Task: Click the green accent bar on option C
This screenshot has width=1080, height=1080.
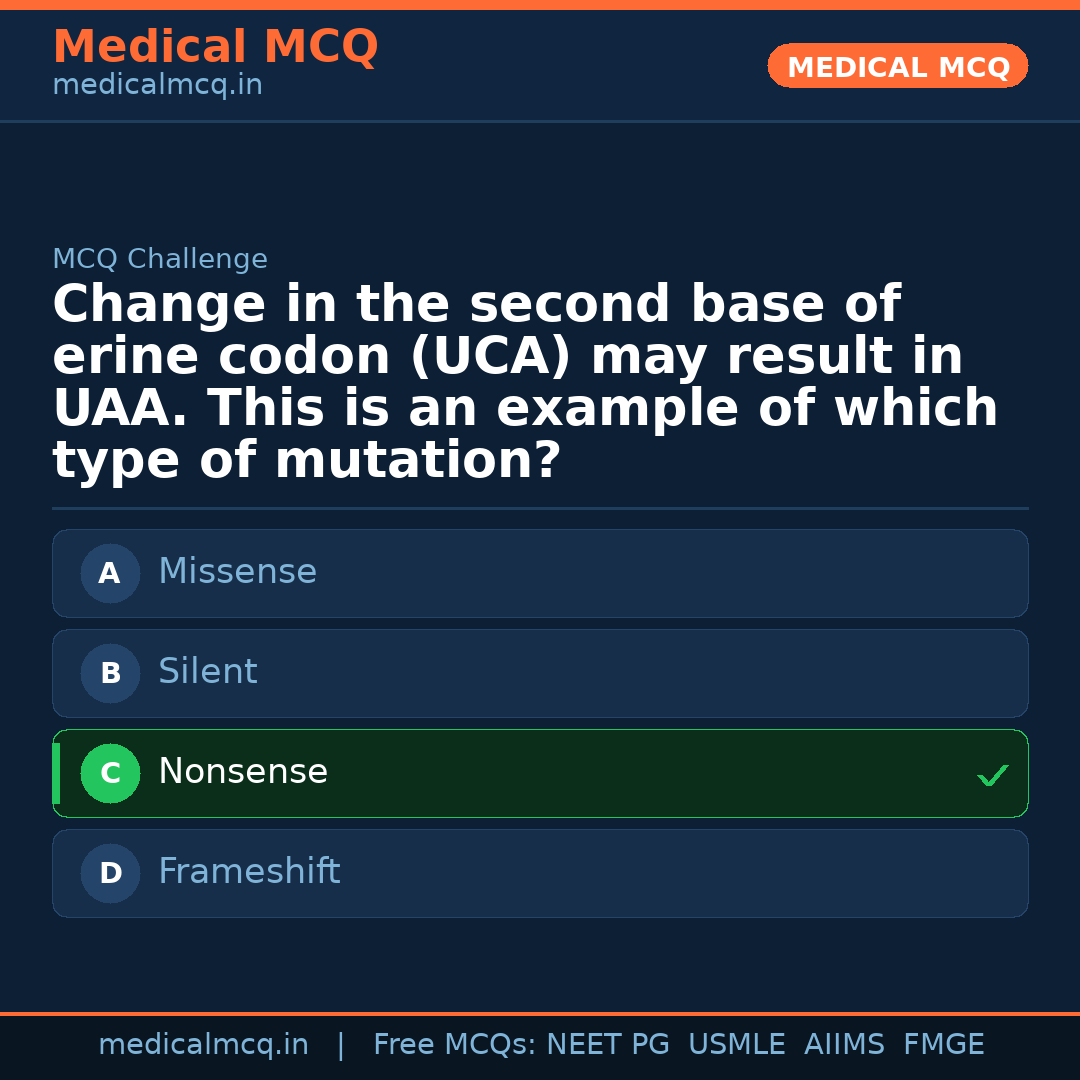Action: (x=56, y=774)
